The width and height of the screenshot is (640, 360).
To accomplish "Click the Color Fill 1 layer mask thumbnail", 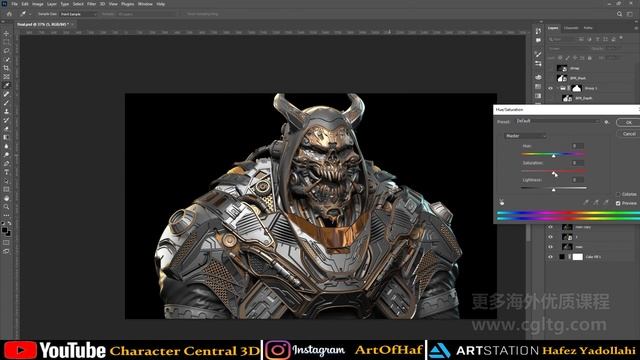I will [x=578, y=257].
